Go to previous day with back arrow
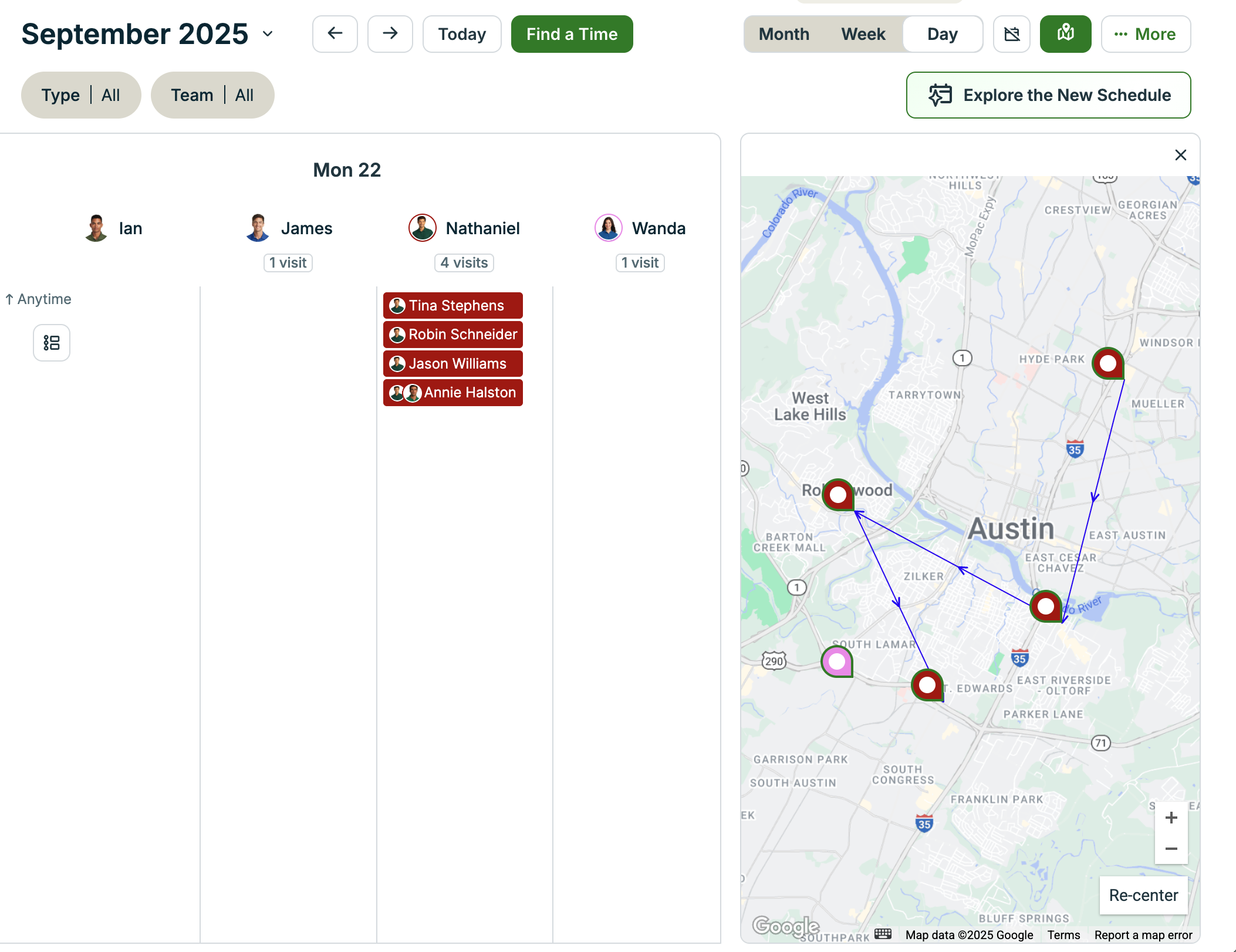Image resolution: width=1236 pixels, height=952 pixels. click(335, 34)
